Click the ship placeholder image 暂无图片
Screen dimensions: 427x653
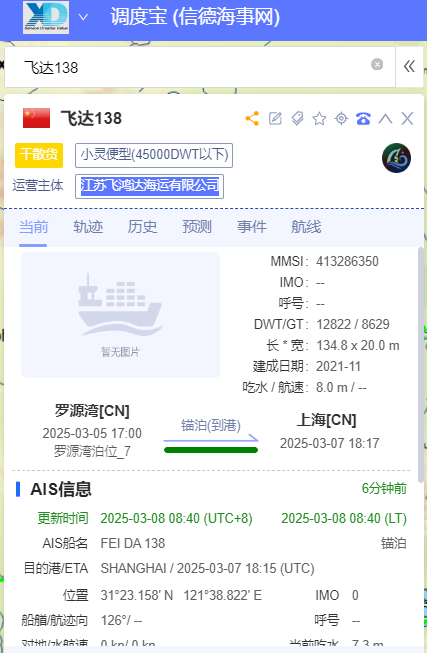click(120, 315)
